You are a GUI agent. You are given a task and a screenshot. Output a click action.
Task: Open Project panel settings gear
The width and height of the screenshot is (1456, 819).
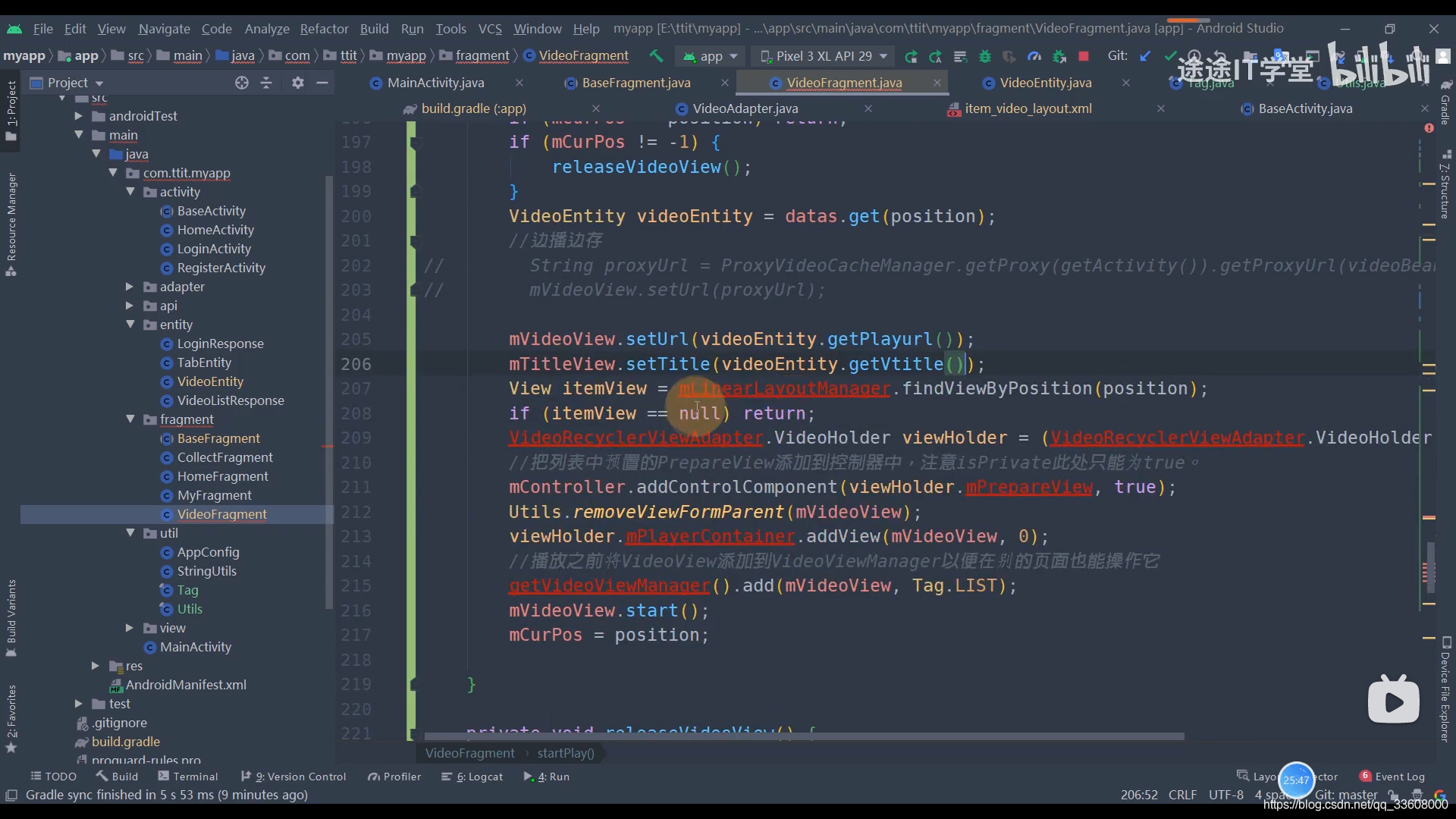[298, 83]
